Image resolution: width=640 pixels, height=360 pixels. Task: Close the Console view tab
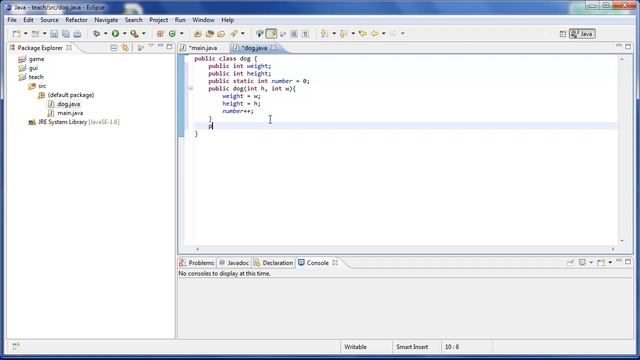[335, 262]
